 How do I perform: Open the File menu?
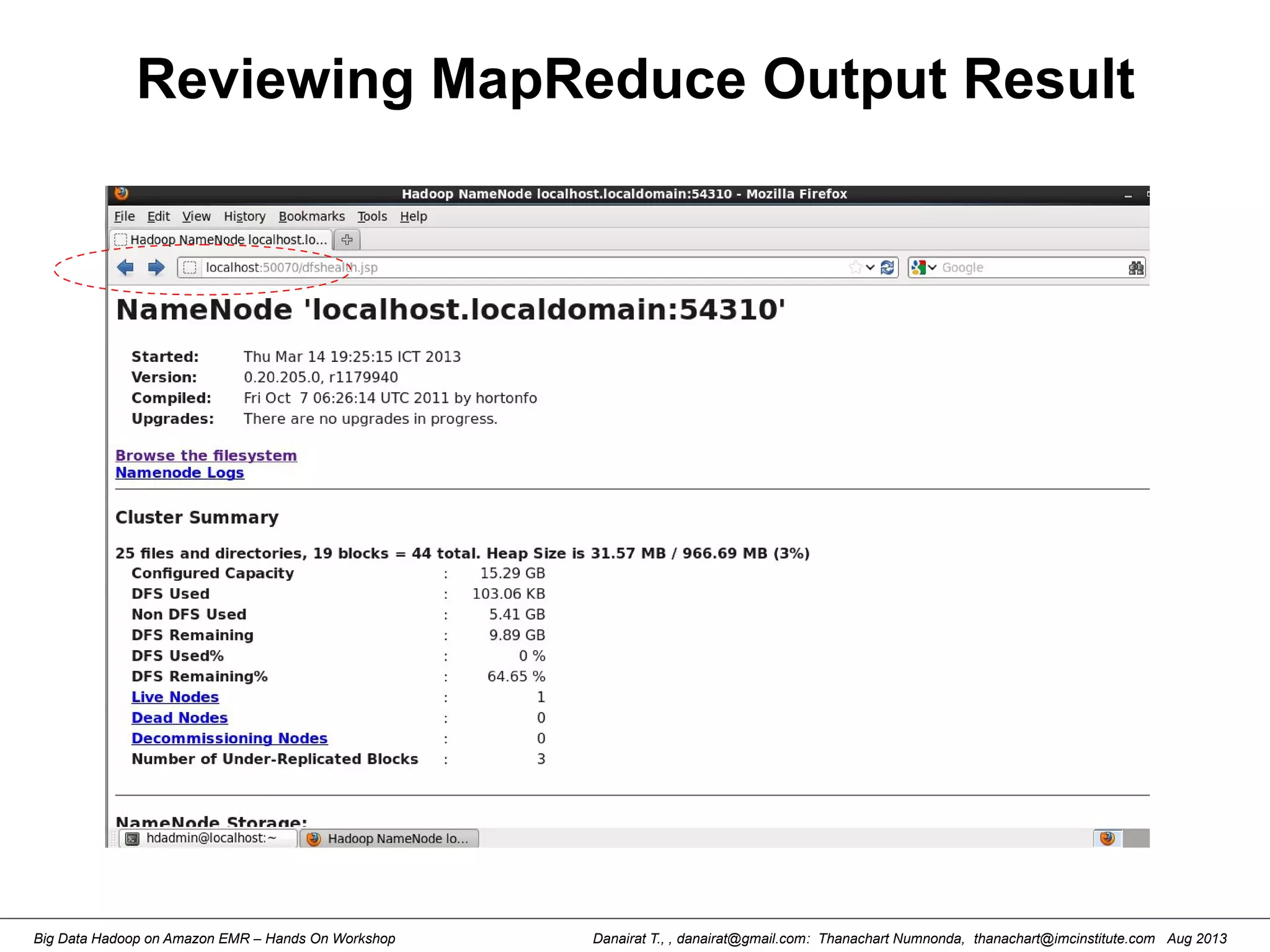(x=125, y=216)
